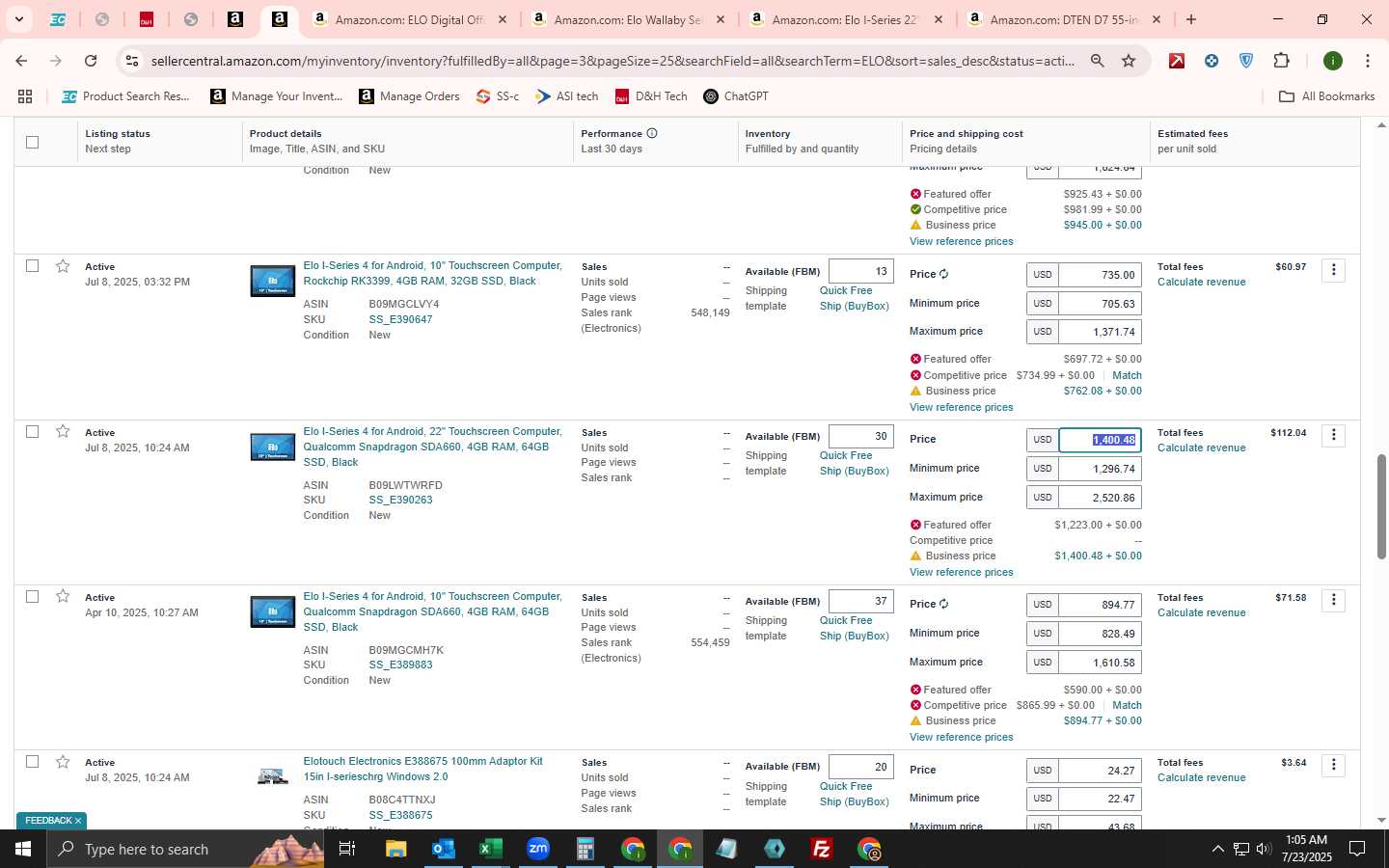This screenshot has height=868, width=1389.
Task: Switch to Elo Wallaby tab
Action: pos(627,19)
